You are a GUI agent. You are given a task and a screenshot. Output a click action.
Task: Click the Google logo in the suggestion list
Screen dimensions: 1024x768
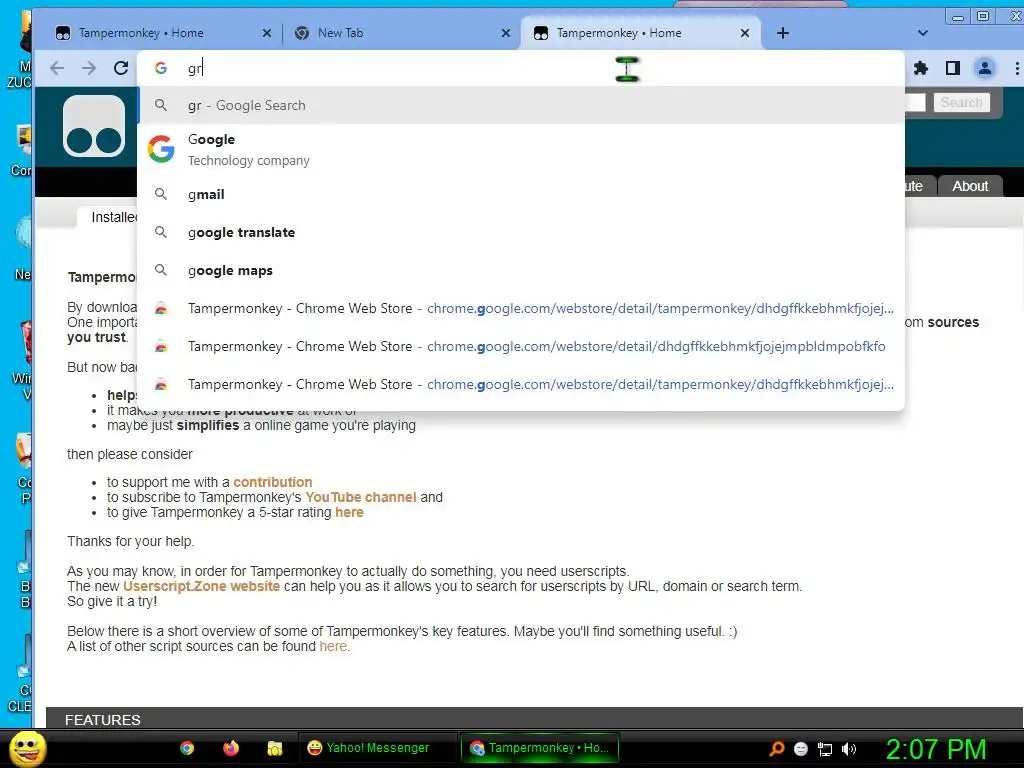pos(161,149)
